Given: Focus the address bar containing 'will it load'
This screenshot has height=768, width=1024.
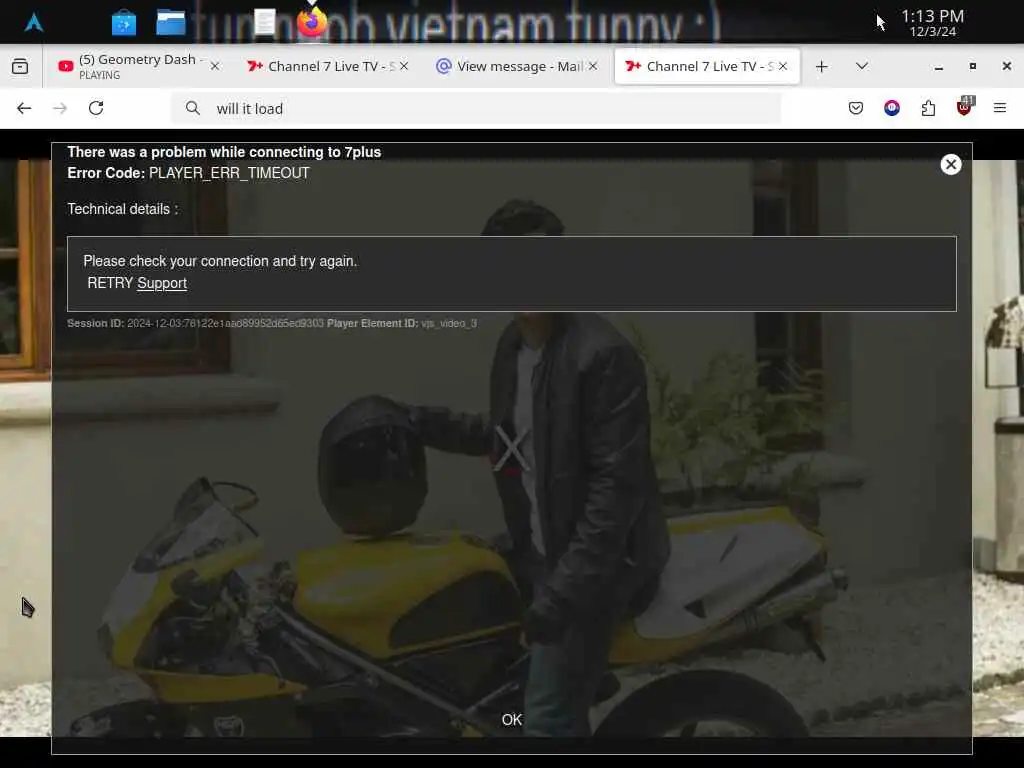Looking at the screenshot, I should (x=477, y=108).
